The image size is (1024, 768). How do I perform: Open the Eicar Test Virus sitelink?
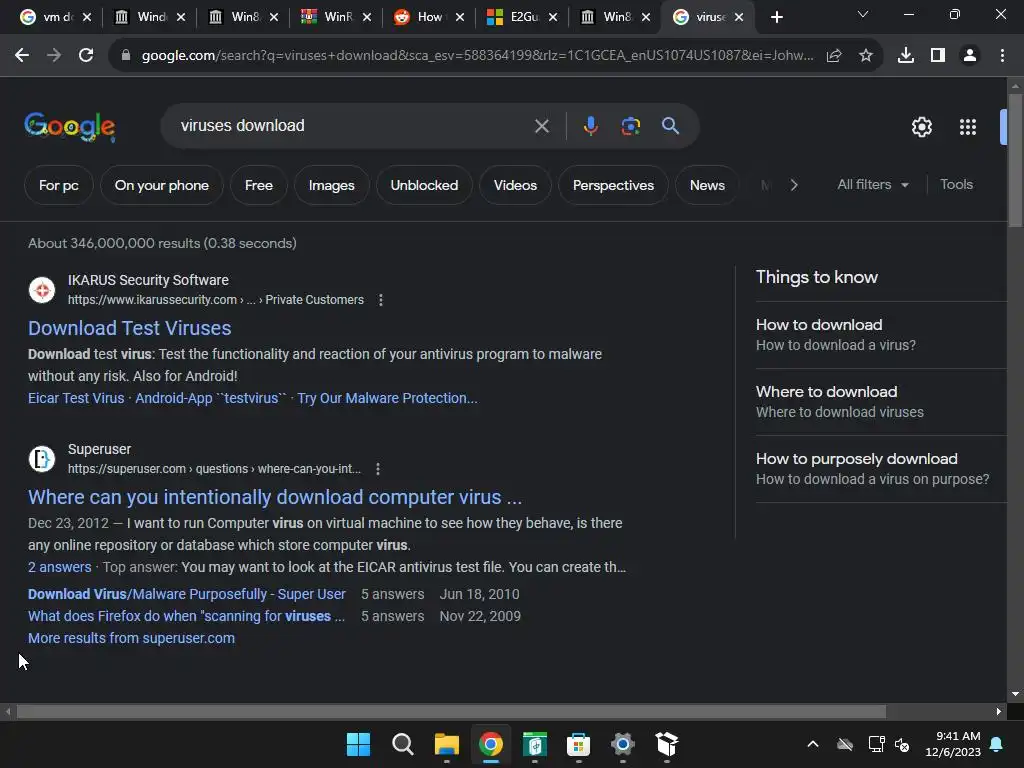76,398
